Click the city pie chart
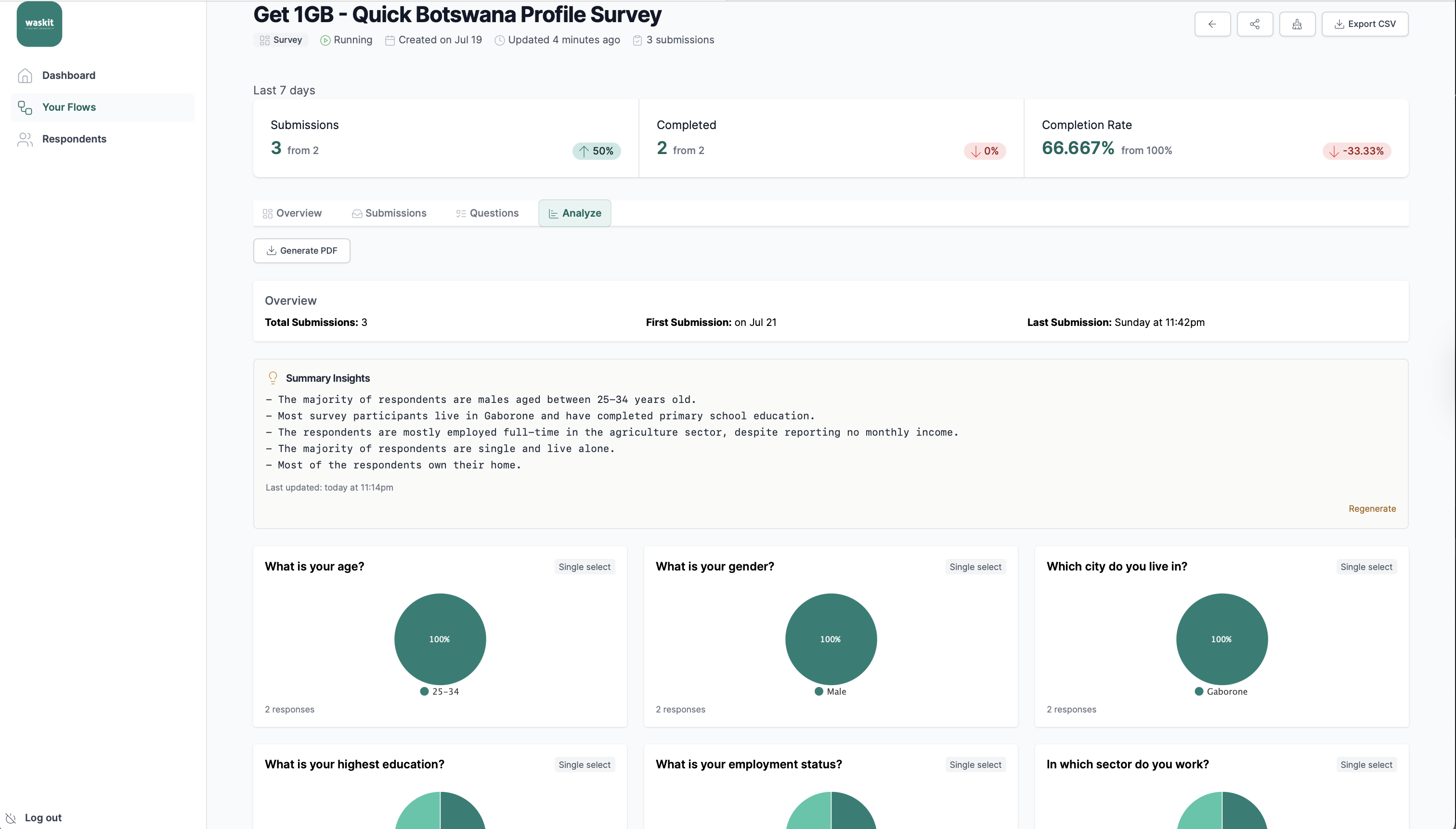The height and width of the screenshot is (829, 1456). 1222,639
